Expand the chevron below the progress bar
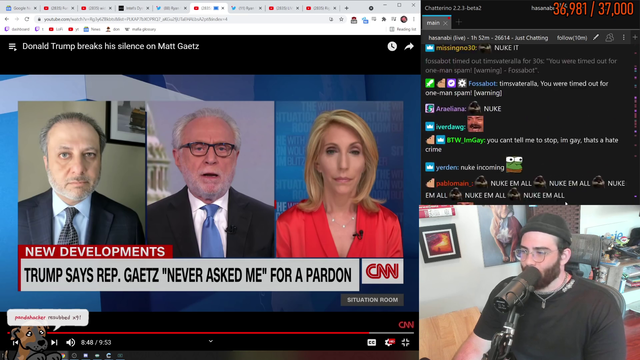The width and height of the screenshot is (640, 360). 211,341
